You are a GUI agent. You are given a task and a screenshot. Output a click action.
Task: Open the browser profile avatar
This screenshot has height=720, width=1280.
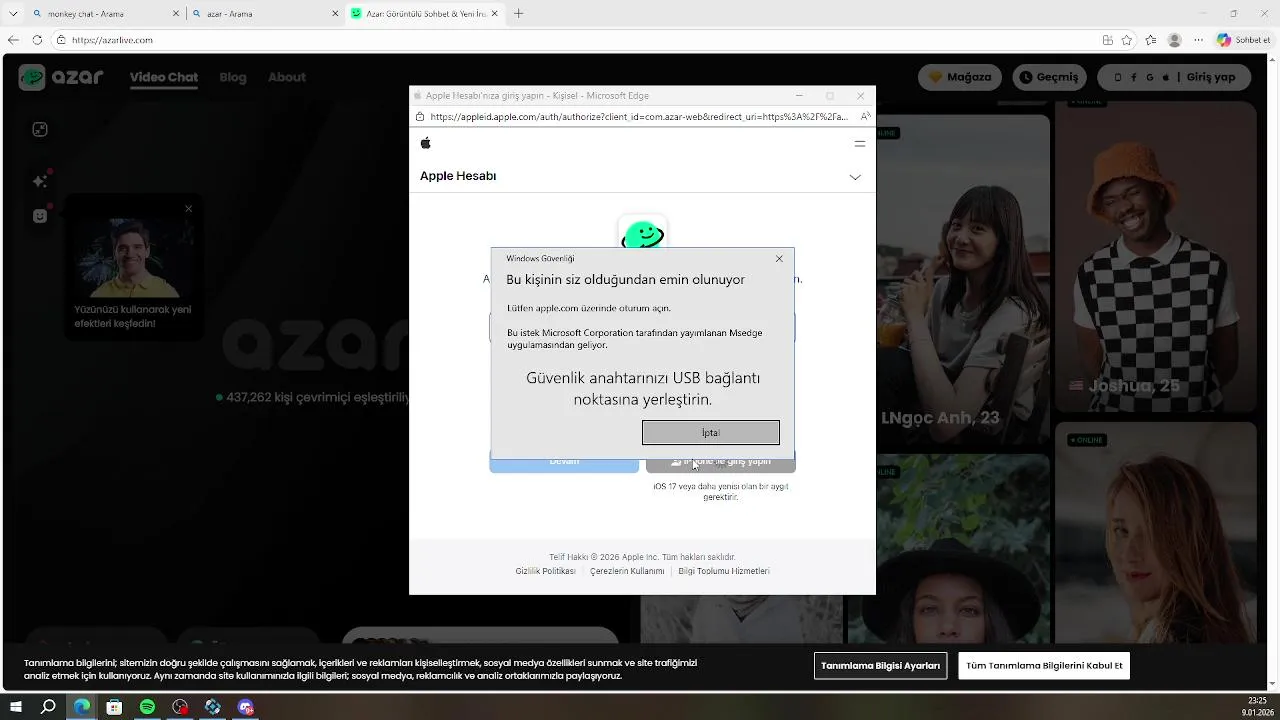click(1175, 40)
